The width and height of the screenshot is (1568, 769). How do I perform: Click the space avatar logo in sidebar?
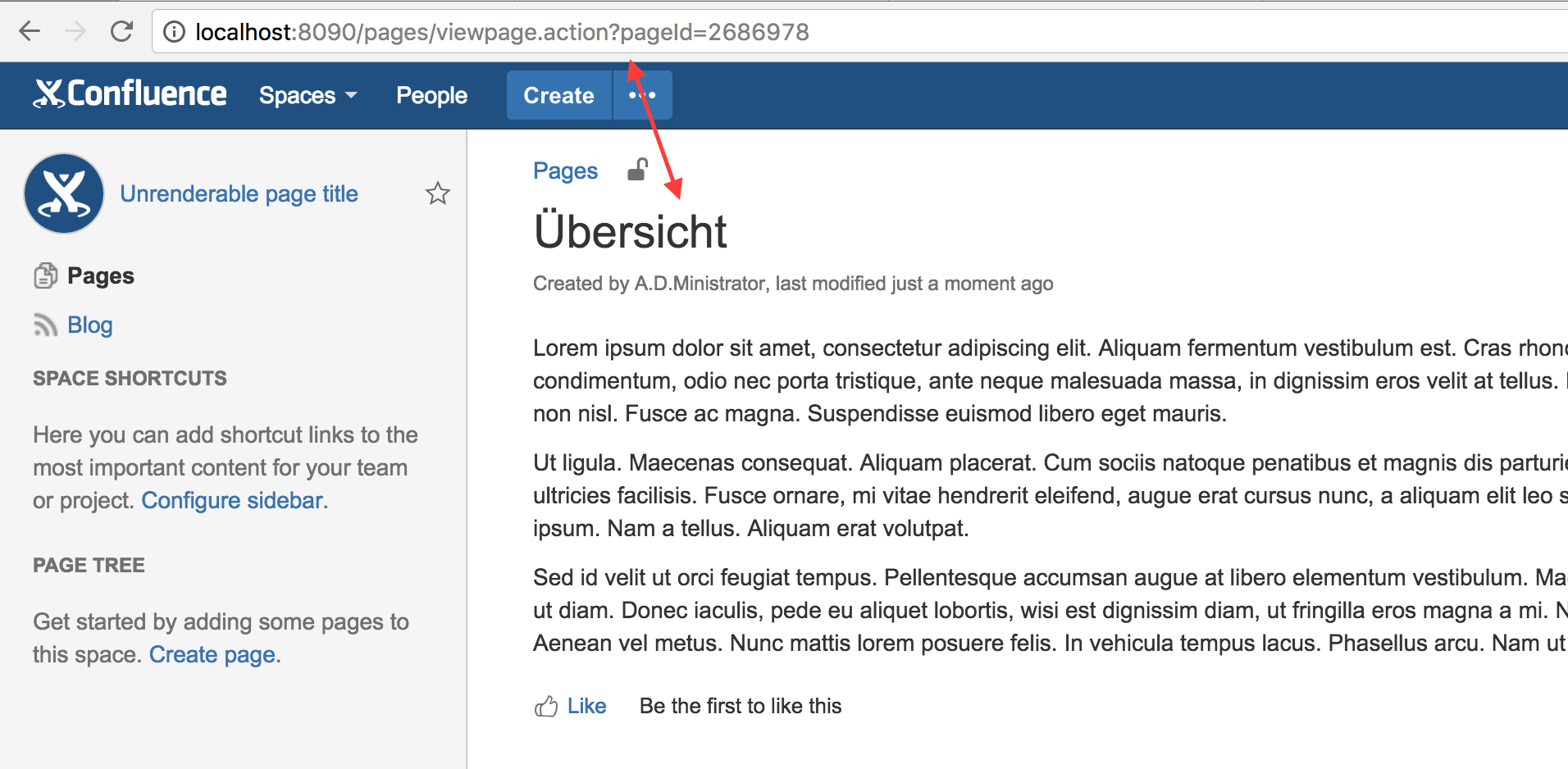click(x=64, y=193)
